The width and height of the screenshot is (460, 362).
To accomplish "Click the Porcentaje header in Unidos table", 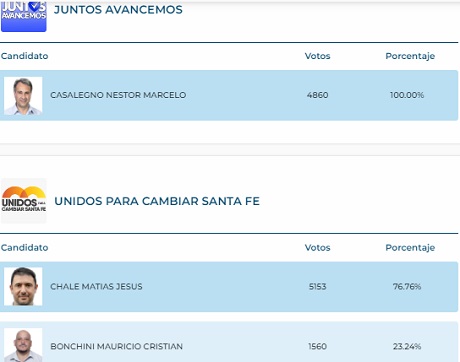I will pos(410,248).
